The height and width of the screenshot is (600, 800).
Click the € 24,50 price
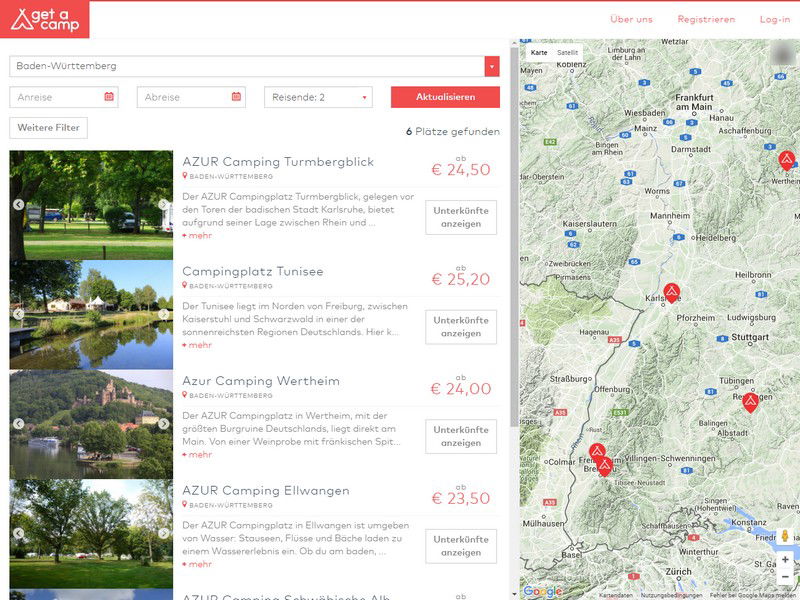pyautogui.click(x=461, y=169)
